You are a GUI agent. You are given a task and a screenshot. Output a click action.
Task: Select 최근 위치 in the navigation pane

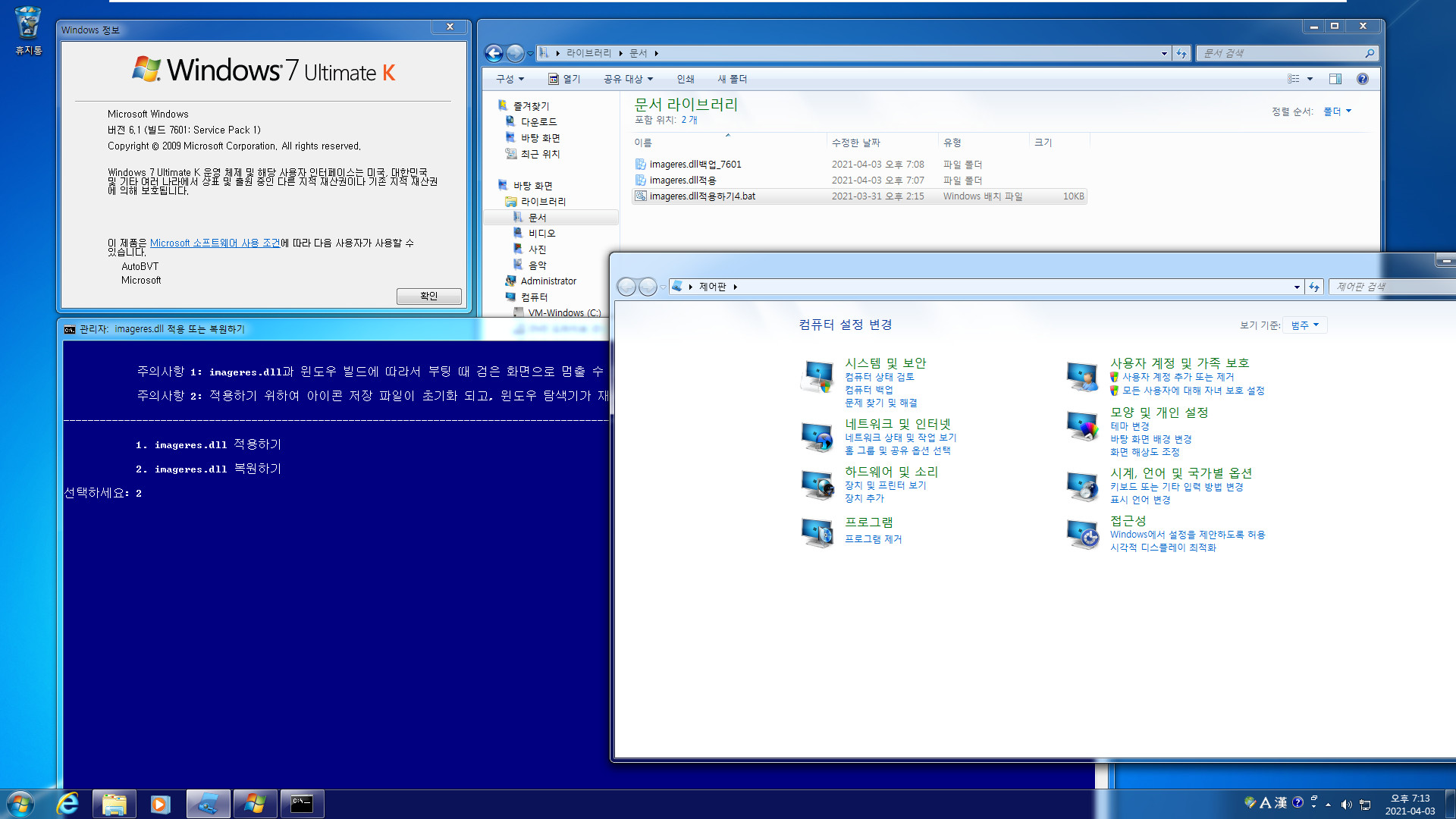tap(540, 154)
